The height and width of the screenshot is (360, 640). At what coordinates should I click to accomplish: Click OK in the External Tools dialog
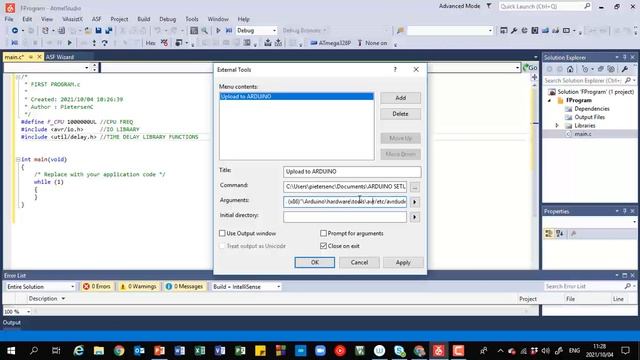click(x=315, y=262)
